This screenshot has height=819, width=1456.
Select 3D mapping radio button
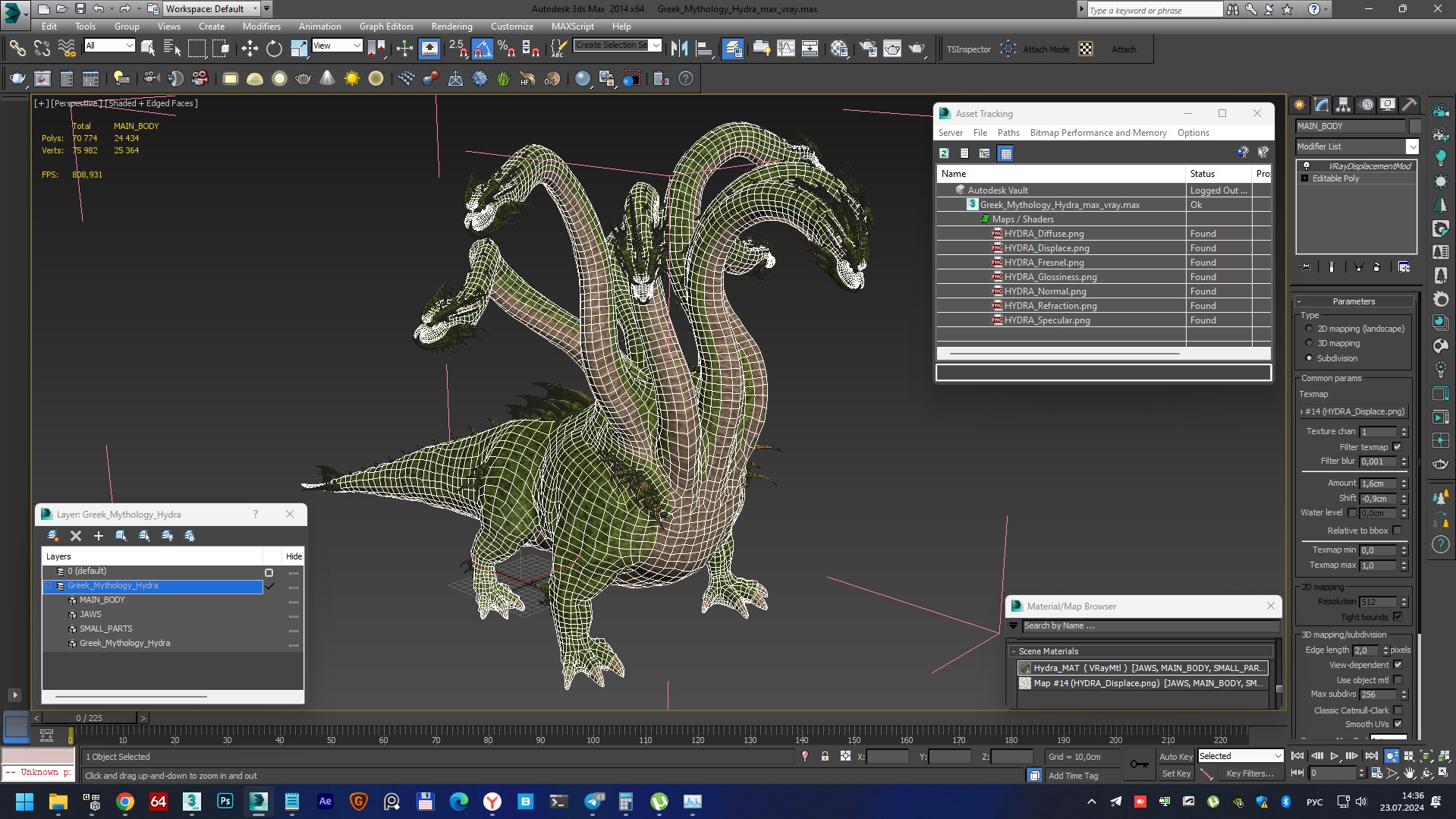click(1309, 343)
